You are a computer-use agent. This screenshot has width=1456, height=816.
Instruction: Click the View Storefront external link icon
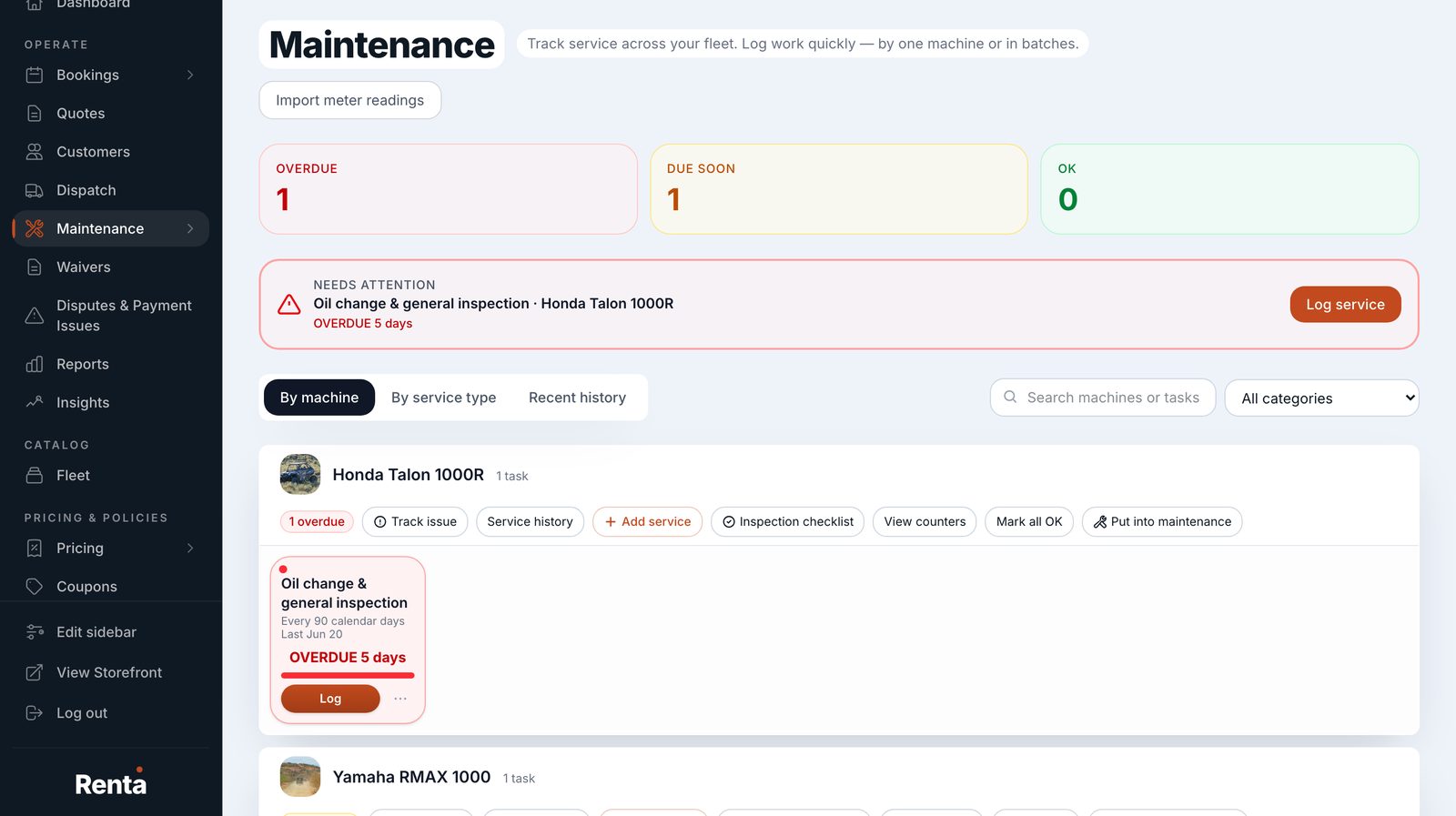point(35,672)
